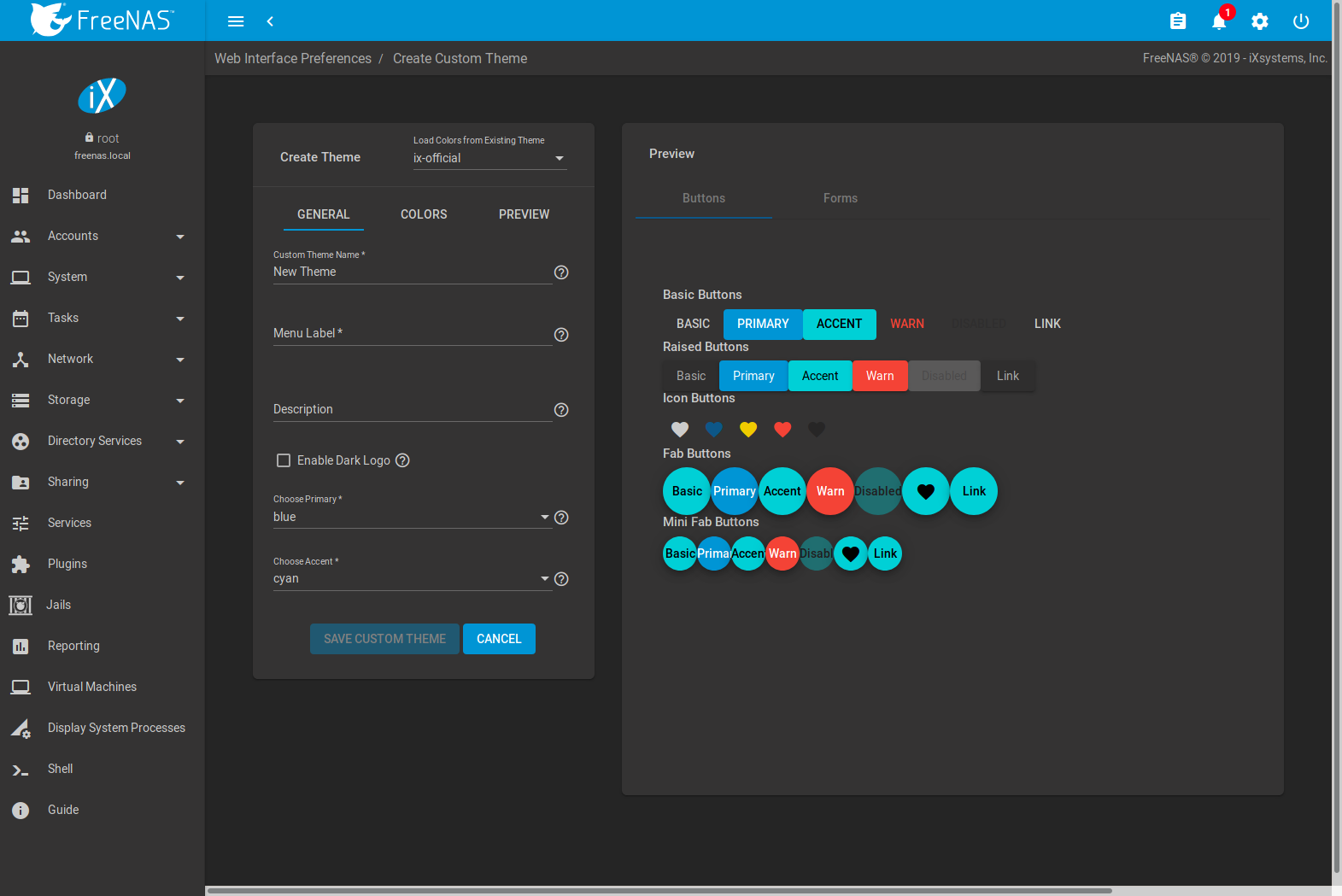Select the Forms preview tab

point(841,198)
